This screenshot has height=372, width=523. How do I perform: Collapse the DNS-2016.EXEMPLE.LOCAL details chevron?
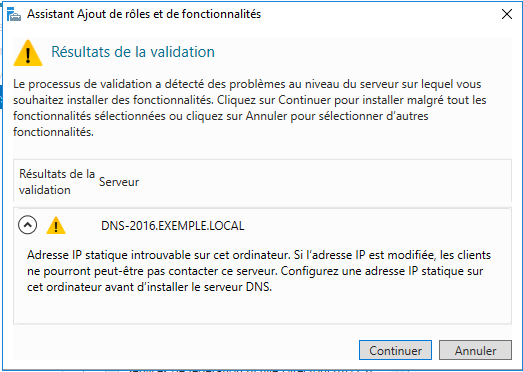tap(27, 225)
